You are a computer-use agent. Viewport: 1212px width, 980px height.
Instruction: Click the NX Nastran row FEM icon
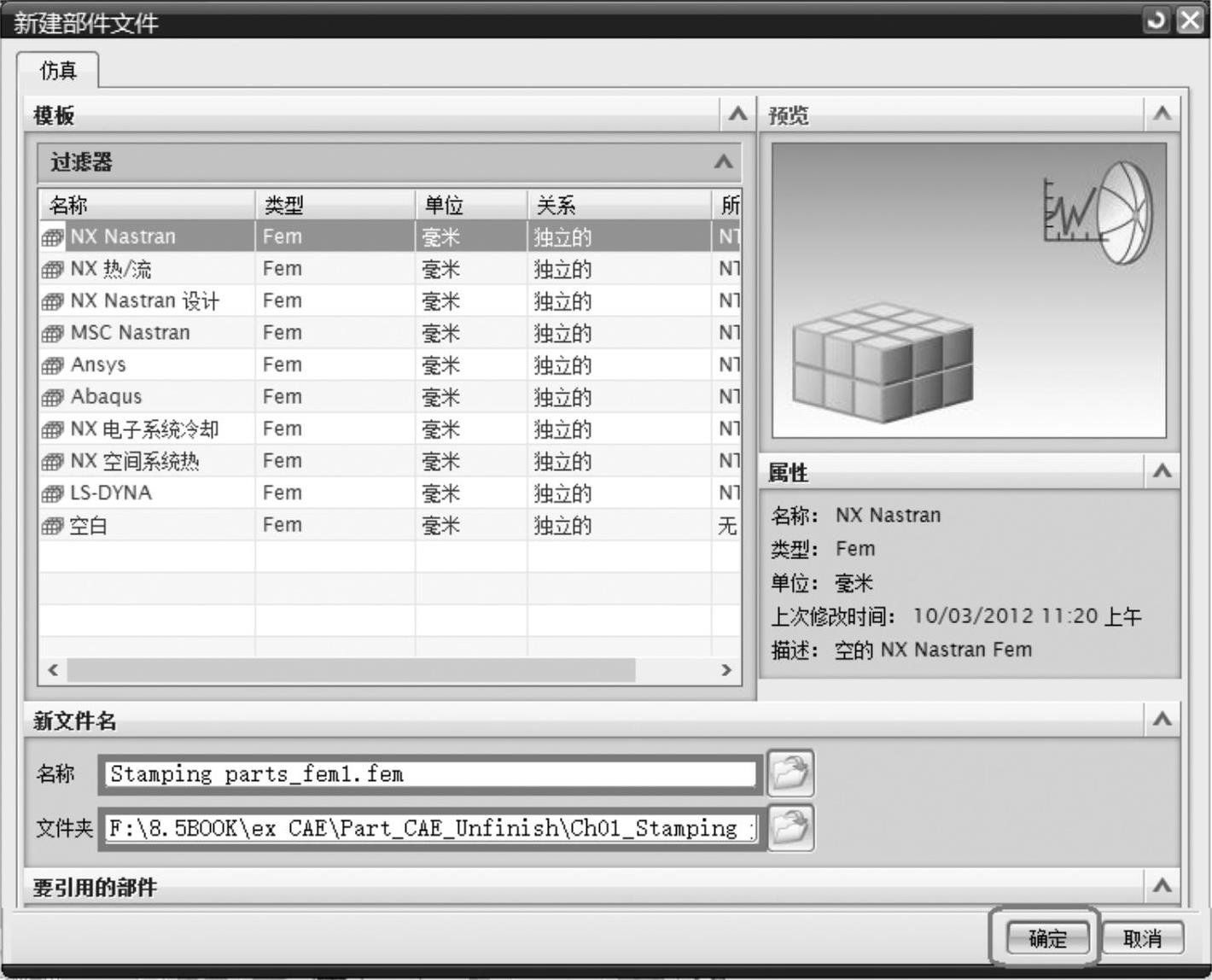click(53, 237)
